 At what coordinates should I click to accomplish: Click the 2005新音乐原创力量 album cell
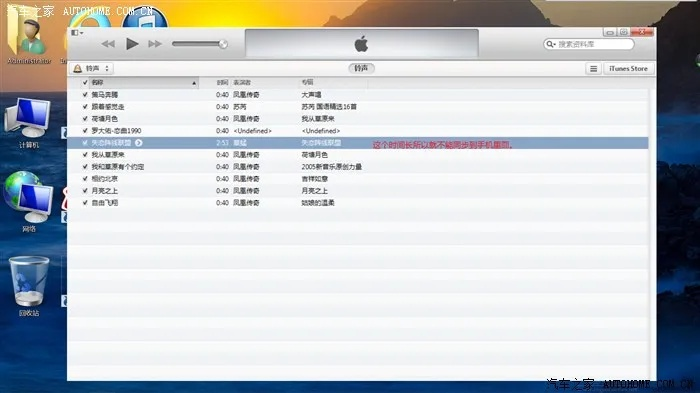coord(332,167)
